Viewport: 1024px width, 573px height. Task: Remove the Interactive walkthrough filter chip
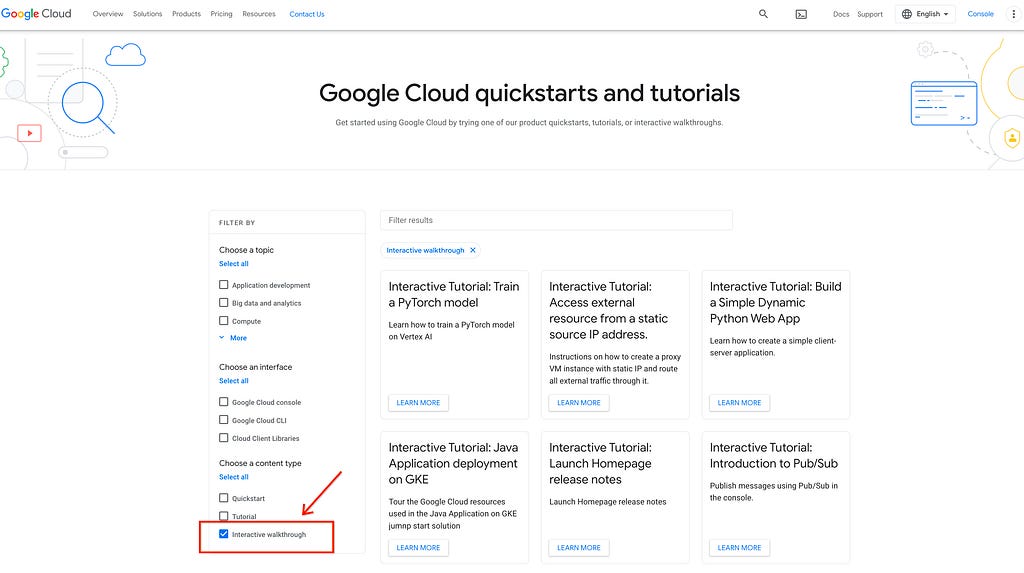pyautogui.click(x=473, y=250)
